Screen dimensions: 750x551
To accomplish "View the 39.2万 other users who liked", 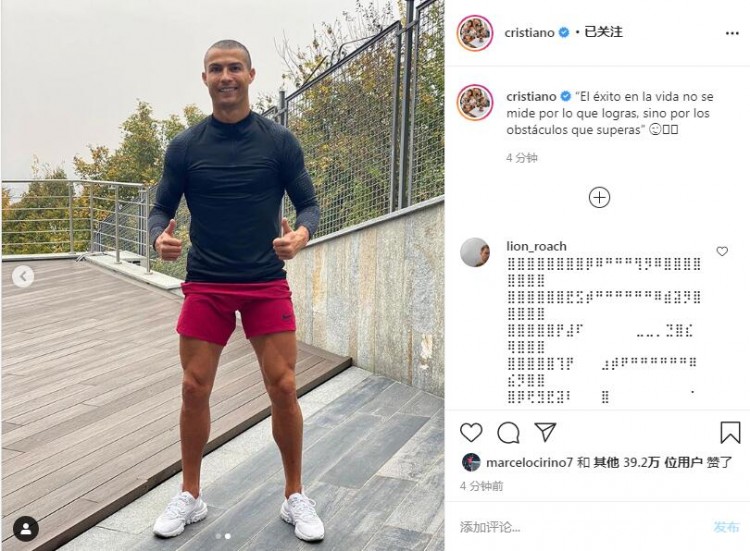I will (627, 463).
